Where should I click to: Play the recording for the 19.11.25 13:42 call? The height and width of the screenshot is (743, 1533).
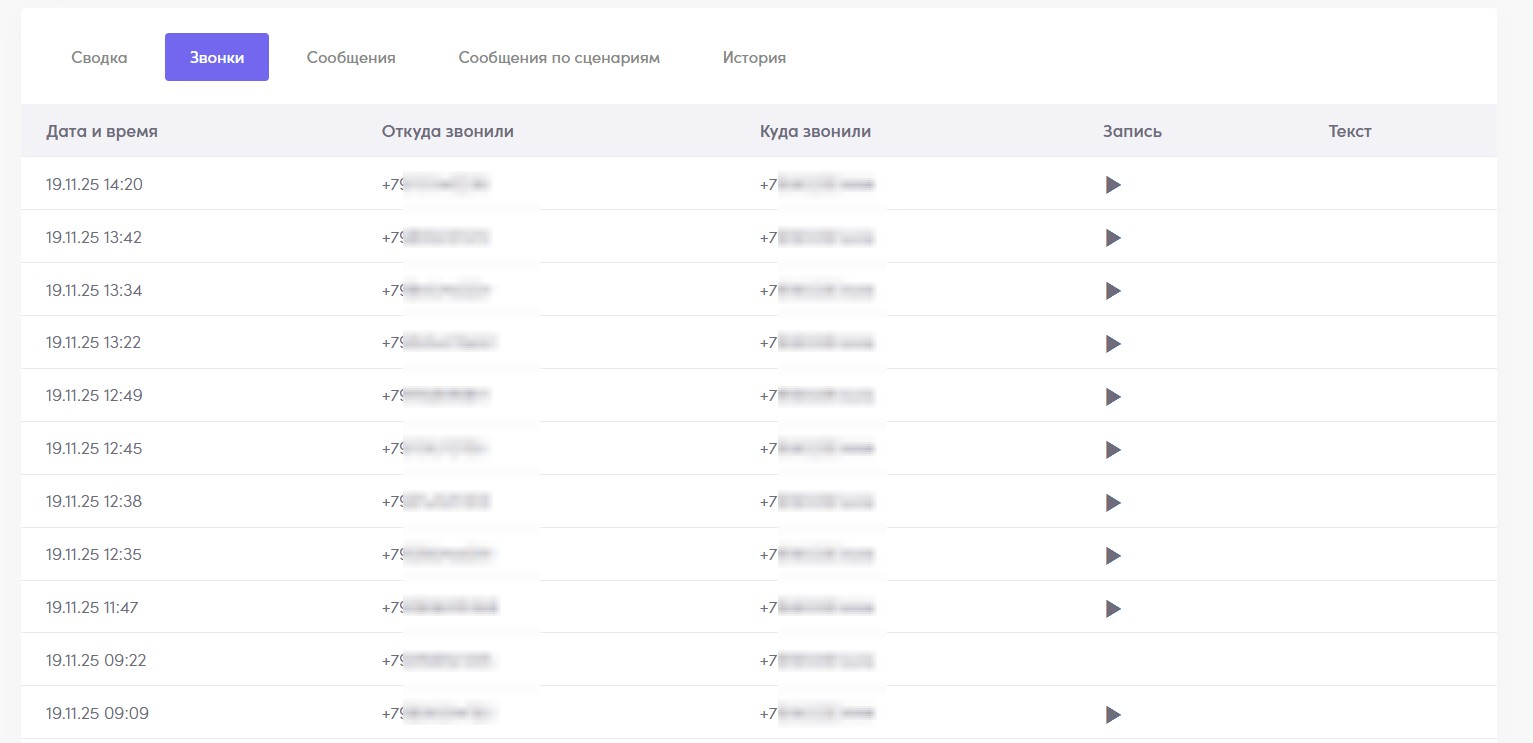pos(1113,238)
